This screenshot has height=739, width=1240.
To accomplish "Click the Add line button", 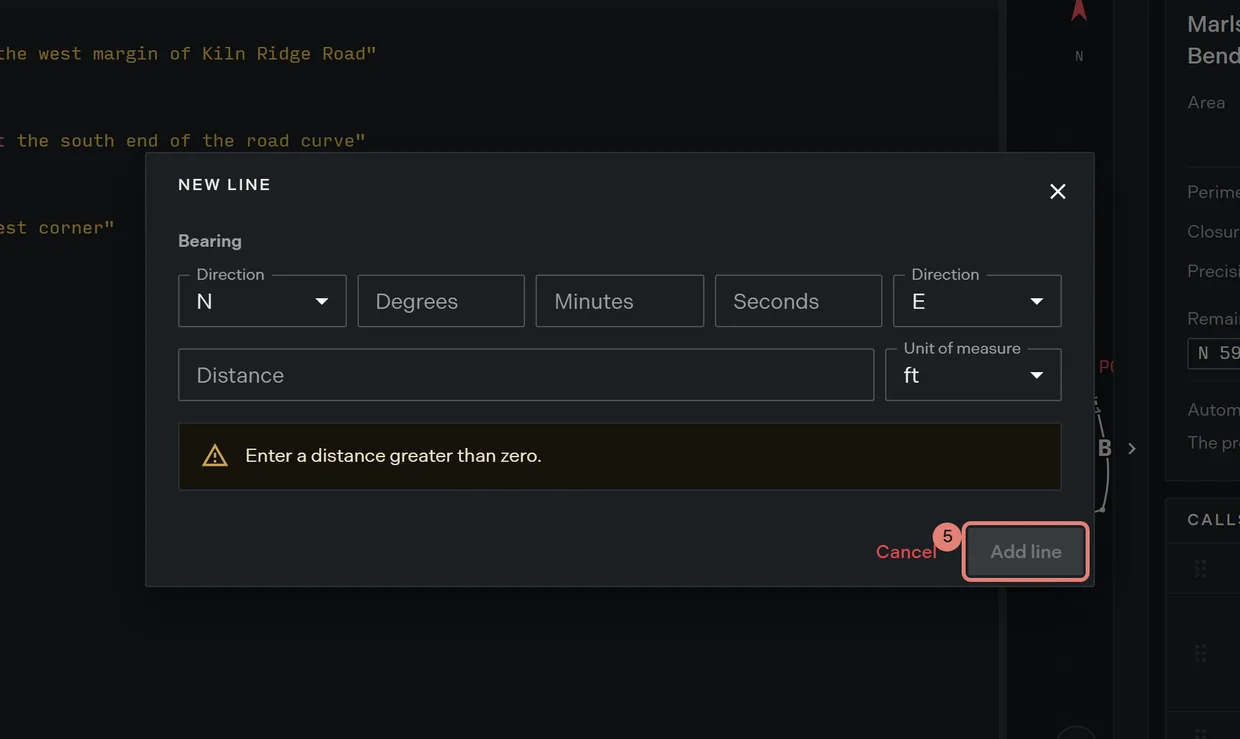I will [x=1026, y=552].
